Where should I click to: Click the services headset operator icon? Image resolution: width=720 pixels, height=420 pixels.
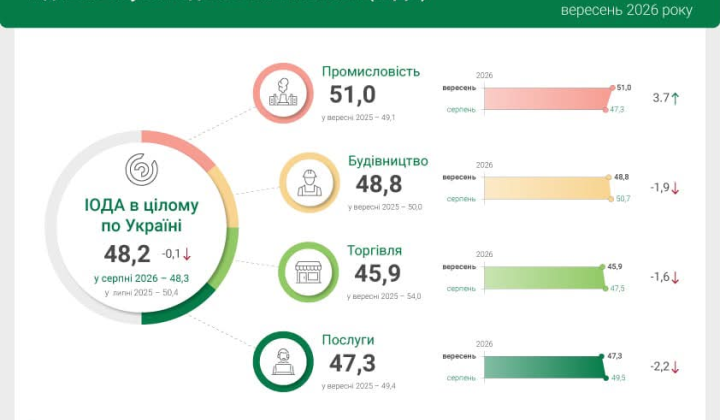[283, 362]
